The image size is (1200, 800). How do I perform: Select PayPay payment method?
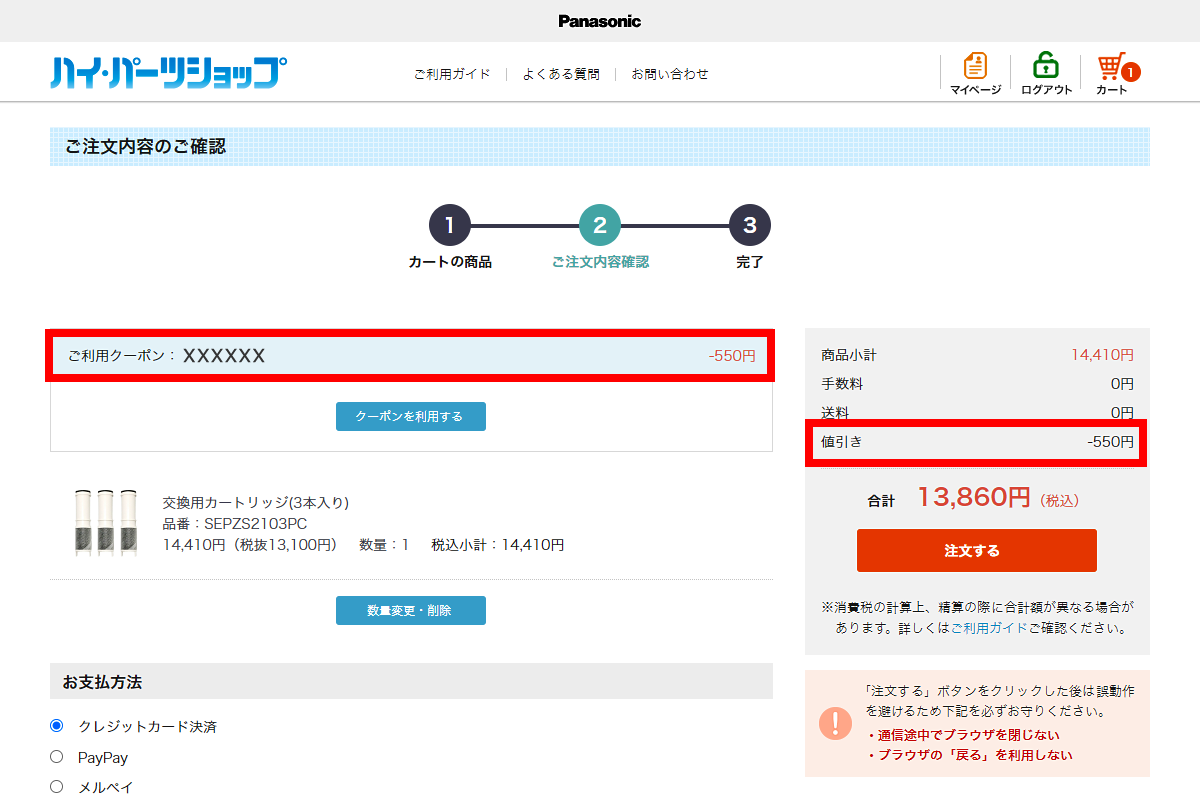coord(57,757)
